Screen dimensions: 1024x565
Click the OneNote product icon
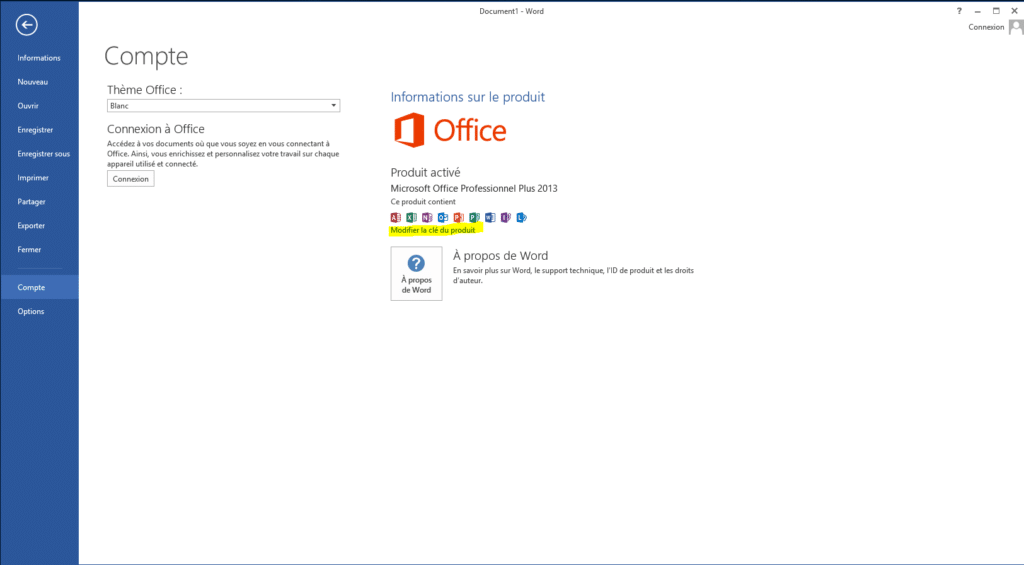point(427,217)
